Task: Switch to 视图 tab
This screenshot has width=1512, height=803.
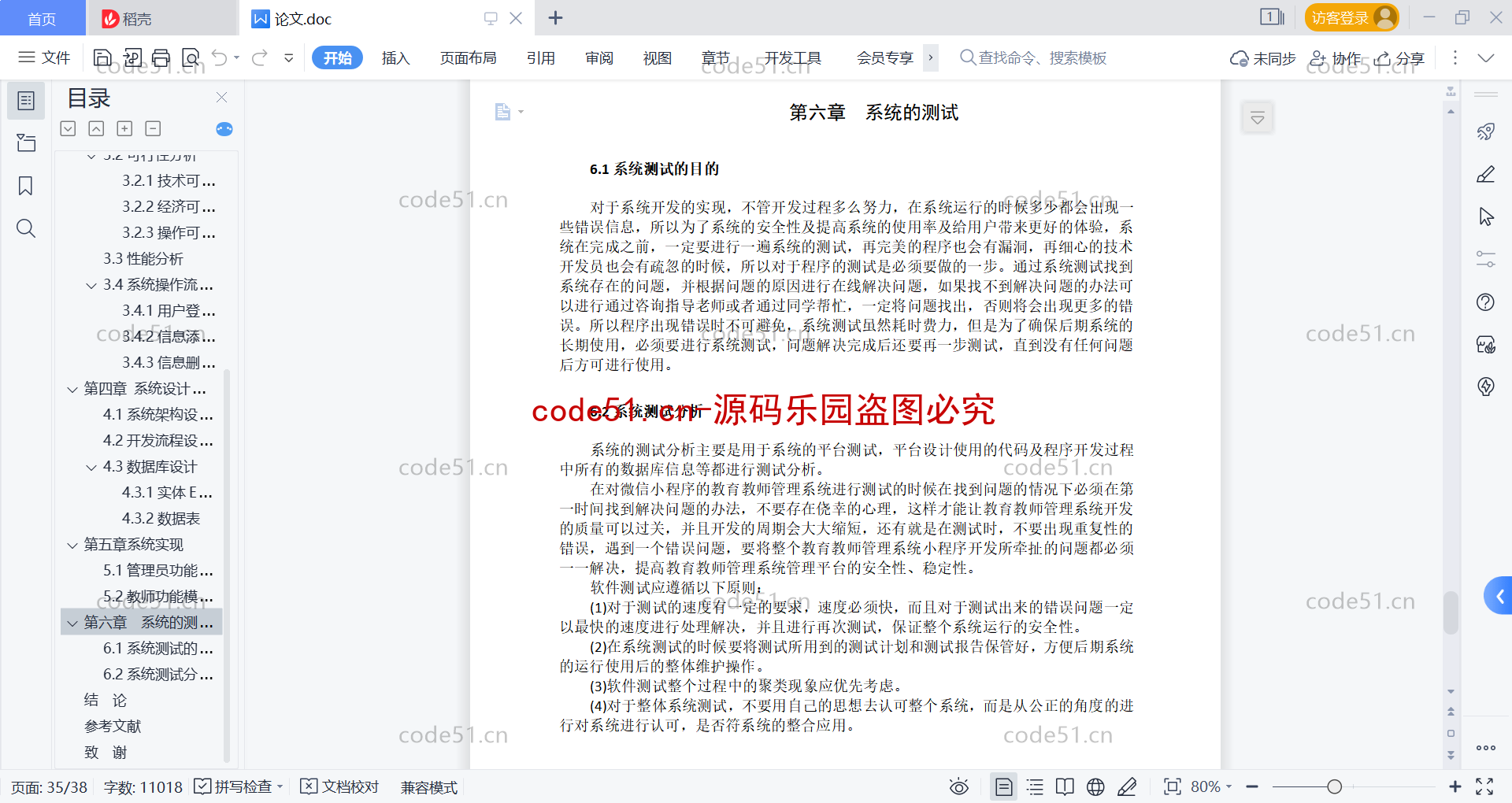Action: [x=658, y=57]
